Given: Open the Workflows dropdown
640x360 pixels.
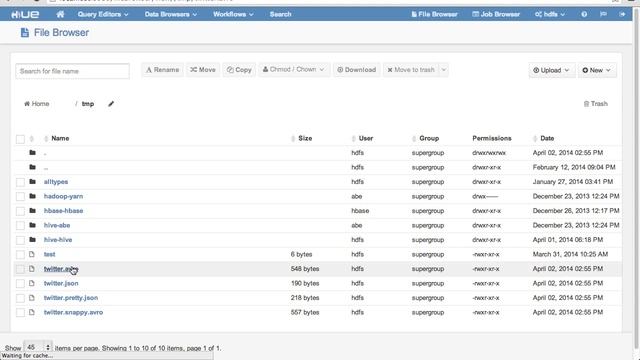Looking at the screenshot, I should click(233, 14).
